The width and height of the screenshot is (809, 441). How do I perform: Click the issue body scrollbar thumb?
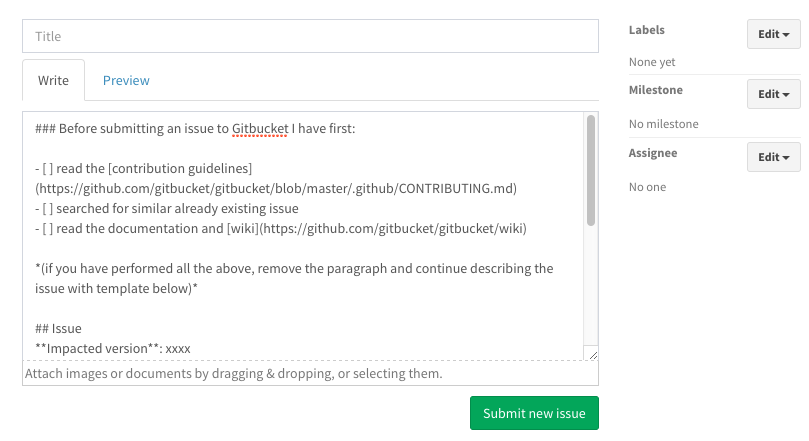[591, 170]
